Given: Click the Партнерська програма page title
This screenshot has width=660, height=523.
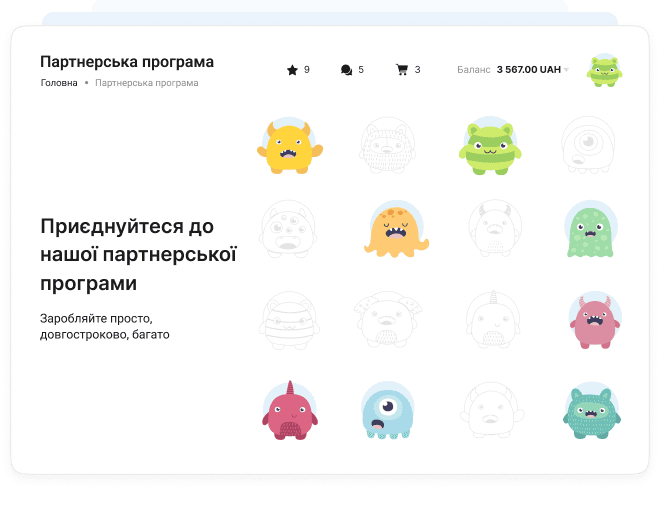Looking at the screenshot, I should [127, 62].
